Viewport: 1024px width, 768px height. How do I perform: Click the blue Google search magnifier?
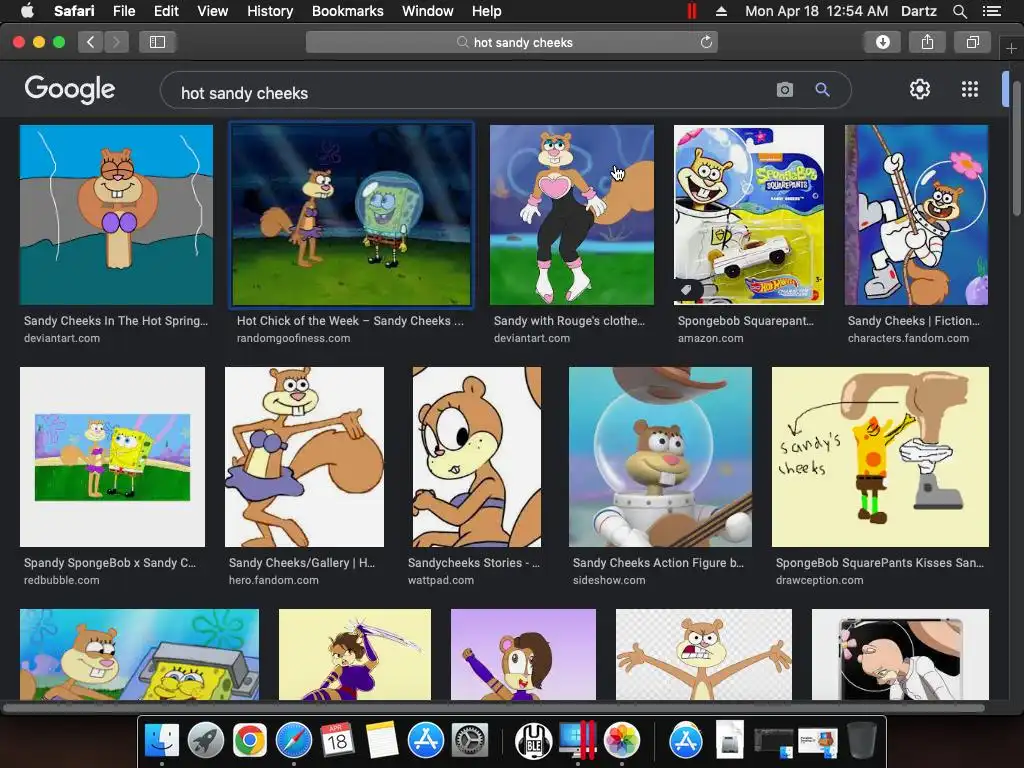[822, 89]
